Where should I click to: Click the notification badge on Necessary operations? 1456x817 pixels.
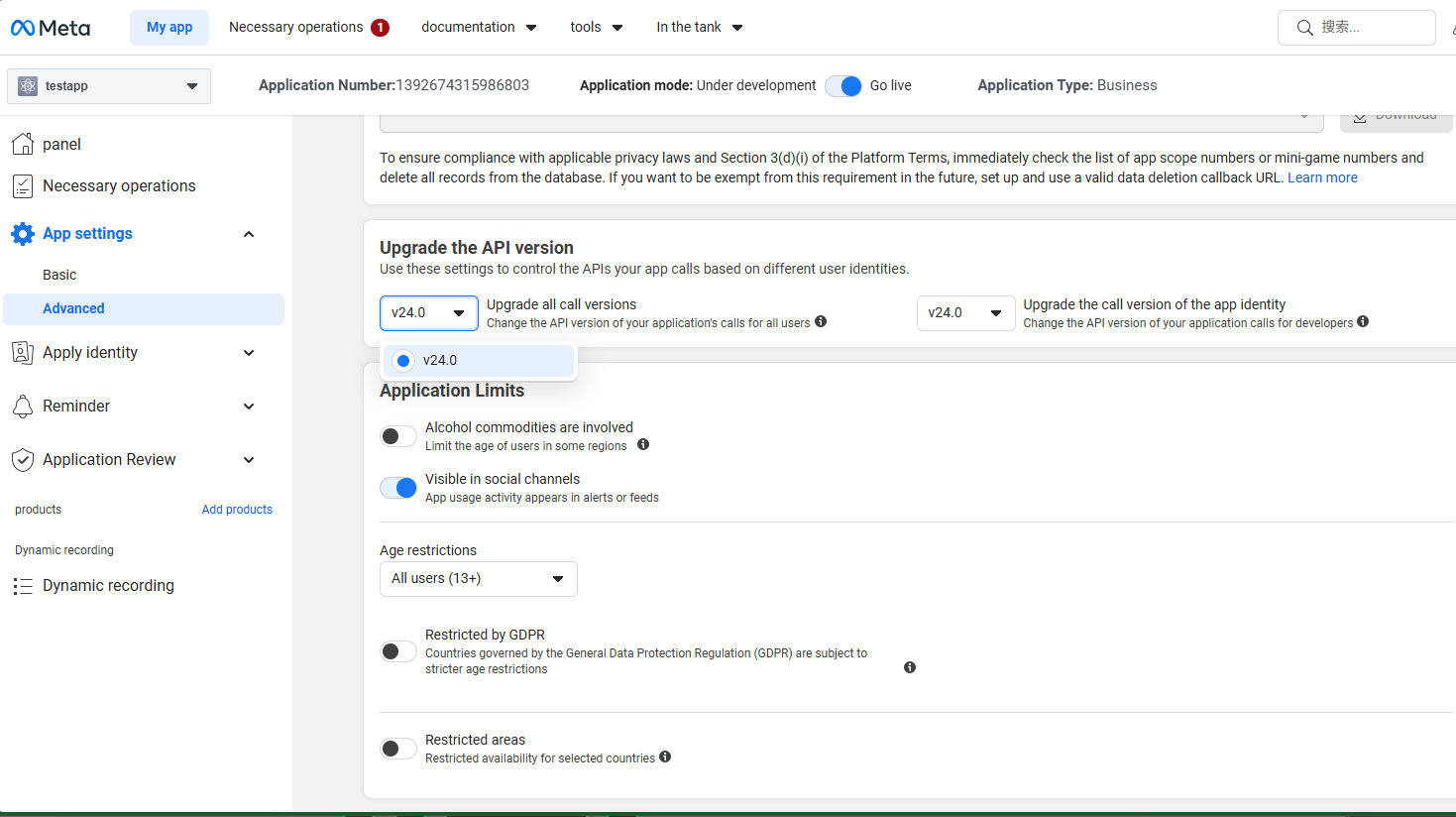point(380,28)
